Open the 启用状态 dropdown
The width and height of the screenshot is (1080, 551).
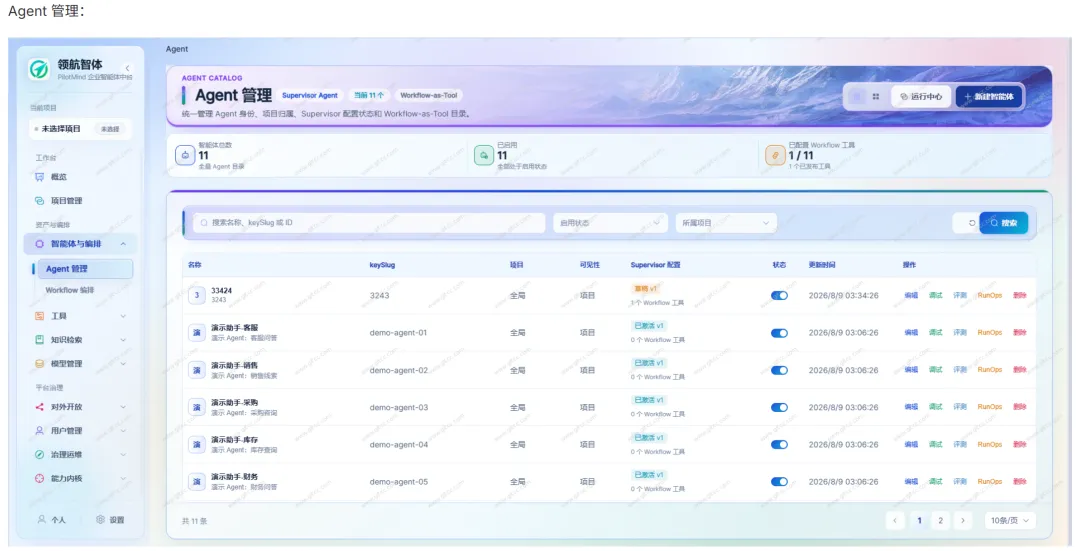click(x=610, y=223)
